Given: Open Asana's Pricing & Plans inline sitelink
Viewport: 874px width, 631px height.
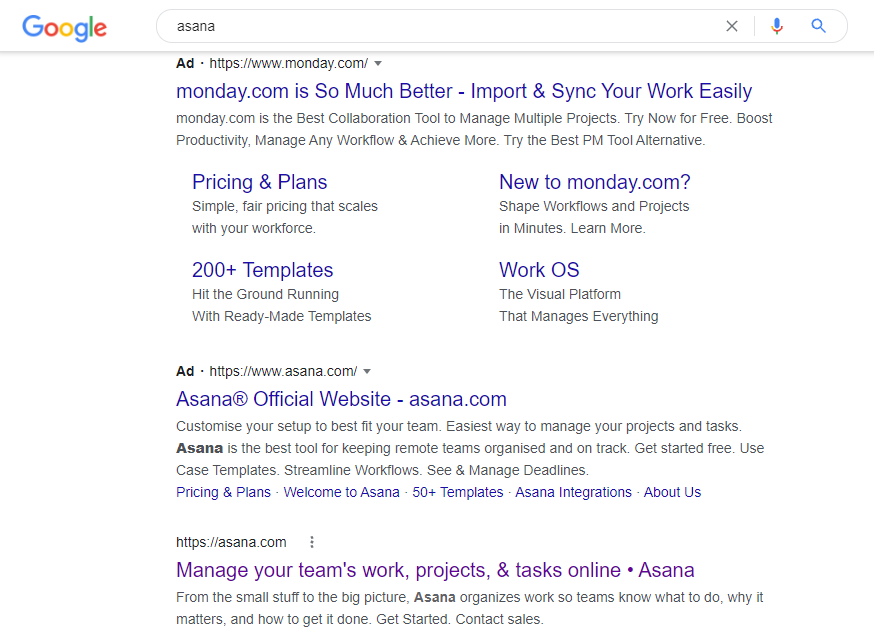Looking at the screenshot, I should [x=224, y=492].
